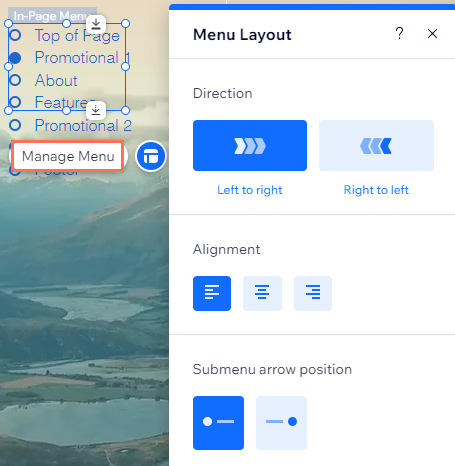
Task: Select the About menu item
Action: tap(56, 80)
